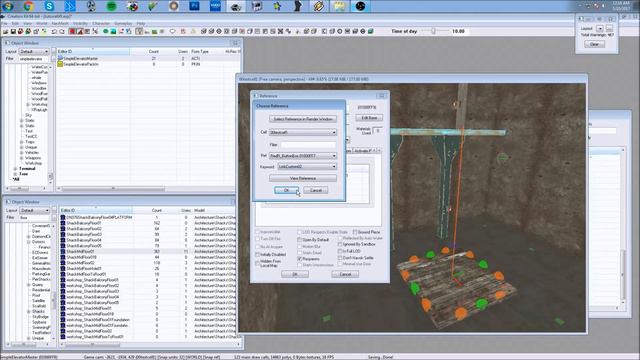Image resolution: width=640 pixels, height=360 pixels.
Task: Click the Edit Base button
Action: pyautogui.click(x=369, y=118)
